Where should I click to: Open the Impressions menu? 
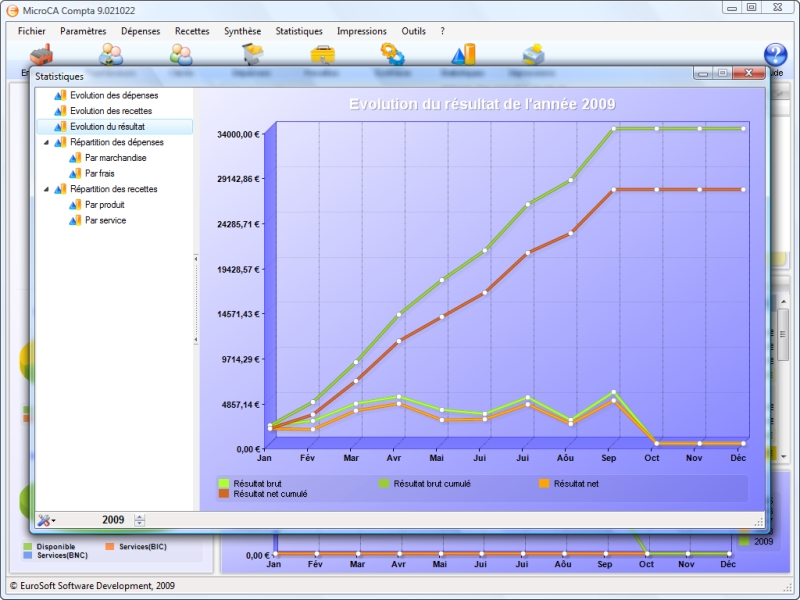coord(361,31)
